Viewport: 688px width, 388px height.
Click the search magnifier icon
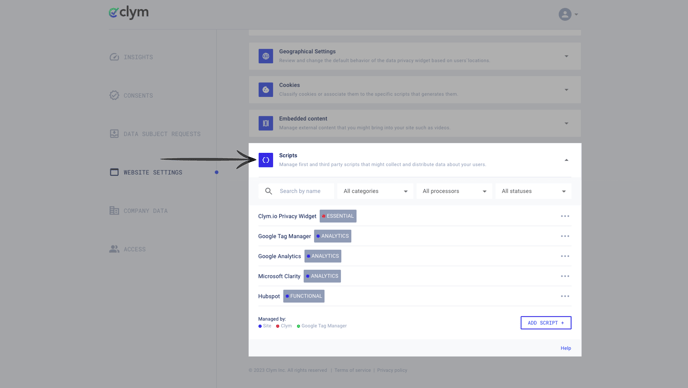269,191
